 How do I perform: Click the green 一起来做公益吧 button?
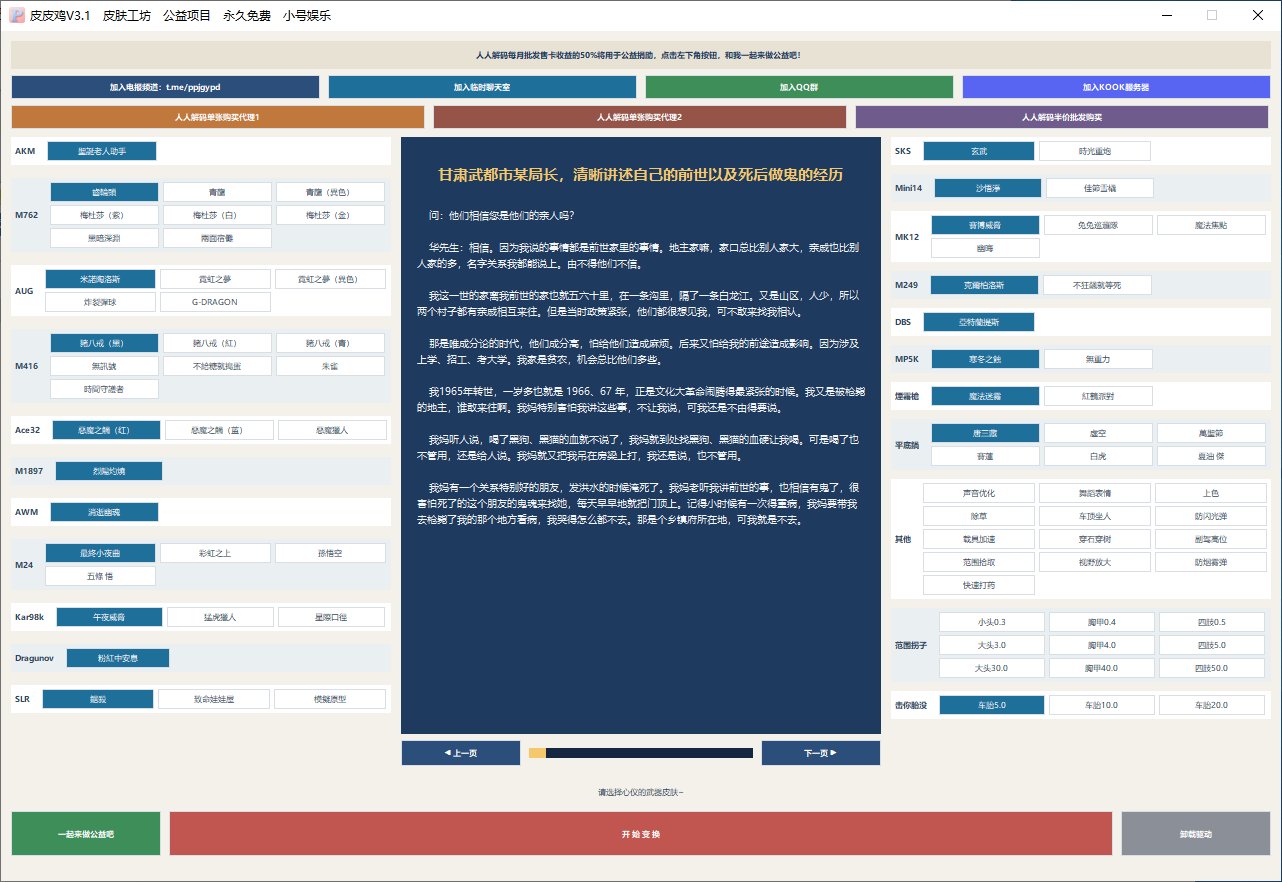pos(86,833)
